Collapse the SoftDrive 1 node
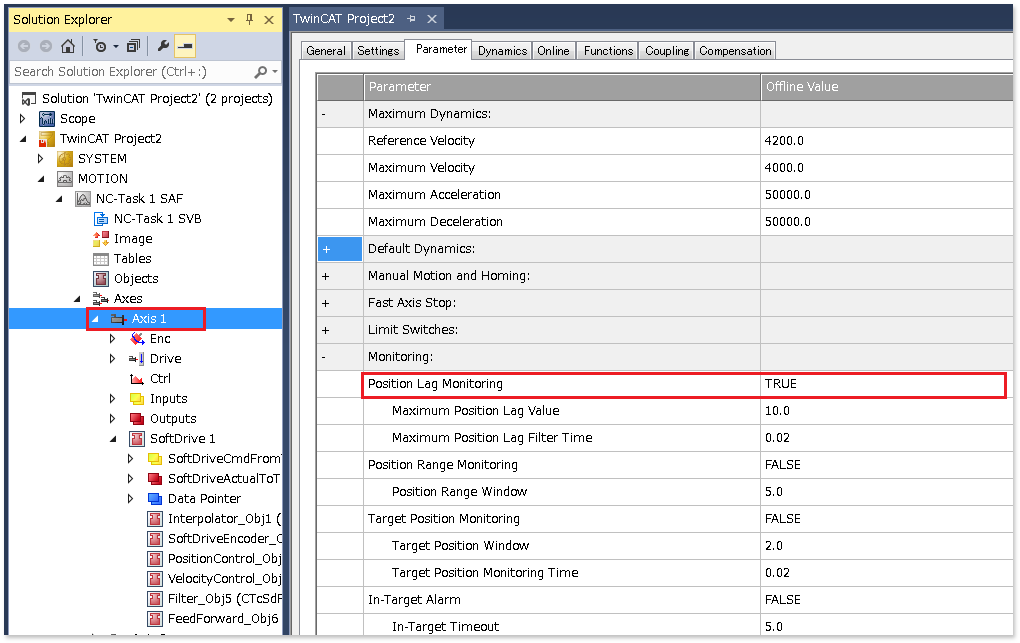This screenshot has height=643, width=1020. [x=113, y=439]
